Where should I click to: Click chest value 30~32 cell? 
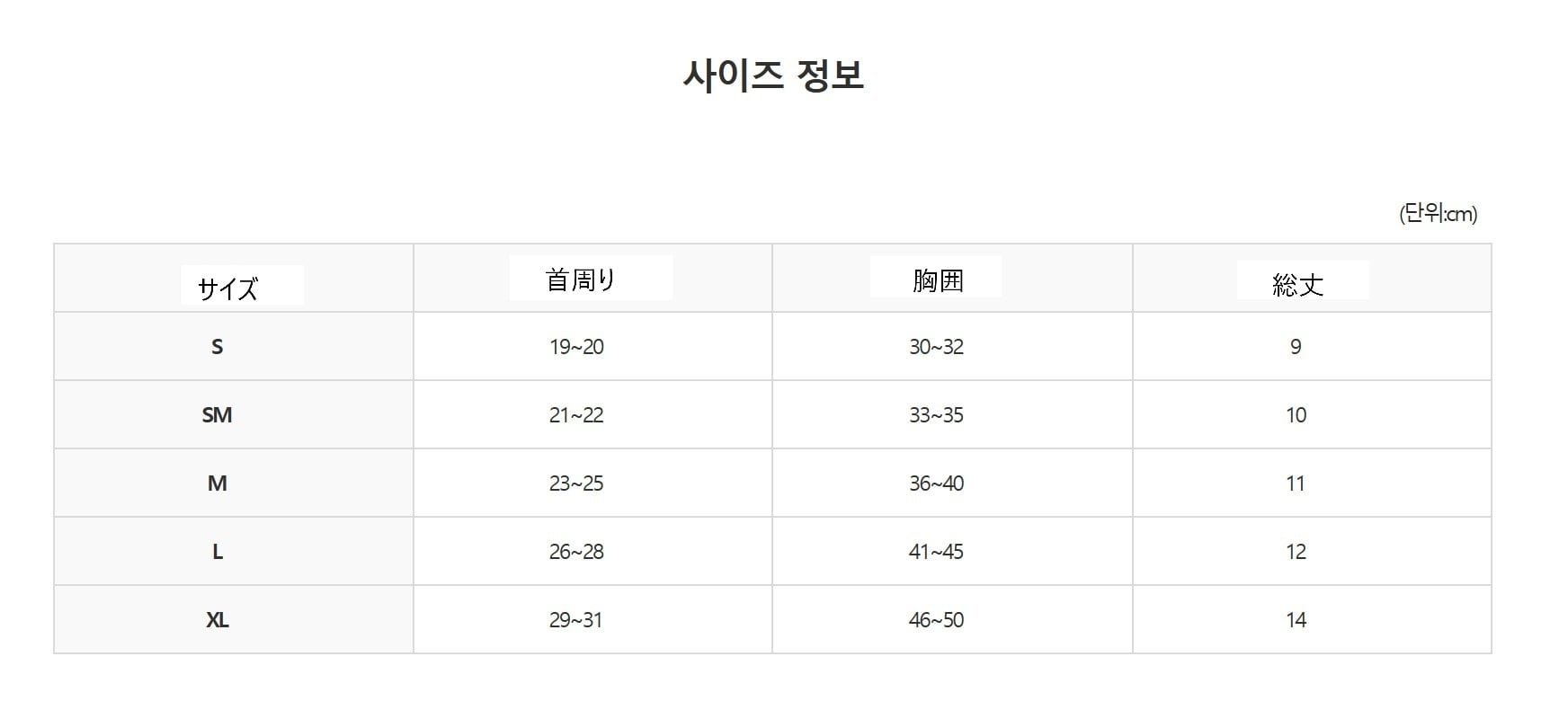tap(952, 347)
